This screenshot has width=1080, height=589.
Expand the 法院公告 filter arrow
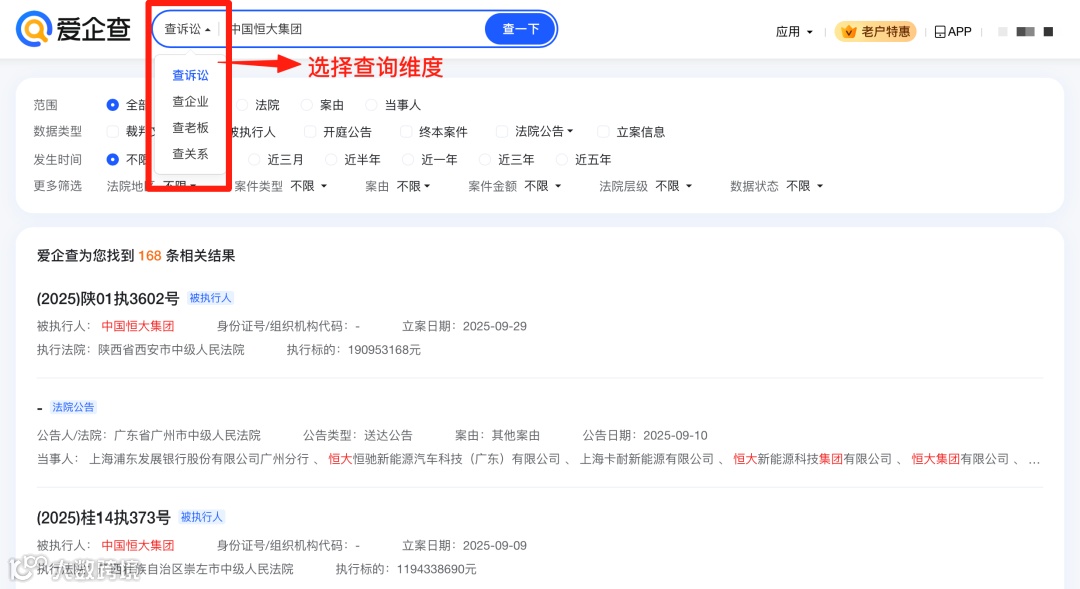click(570, 132)
